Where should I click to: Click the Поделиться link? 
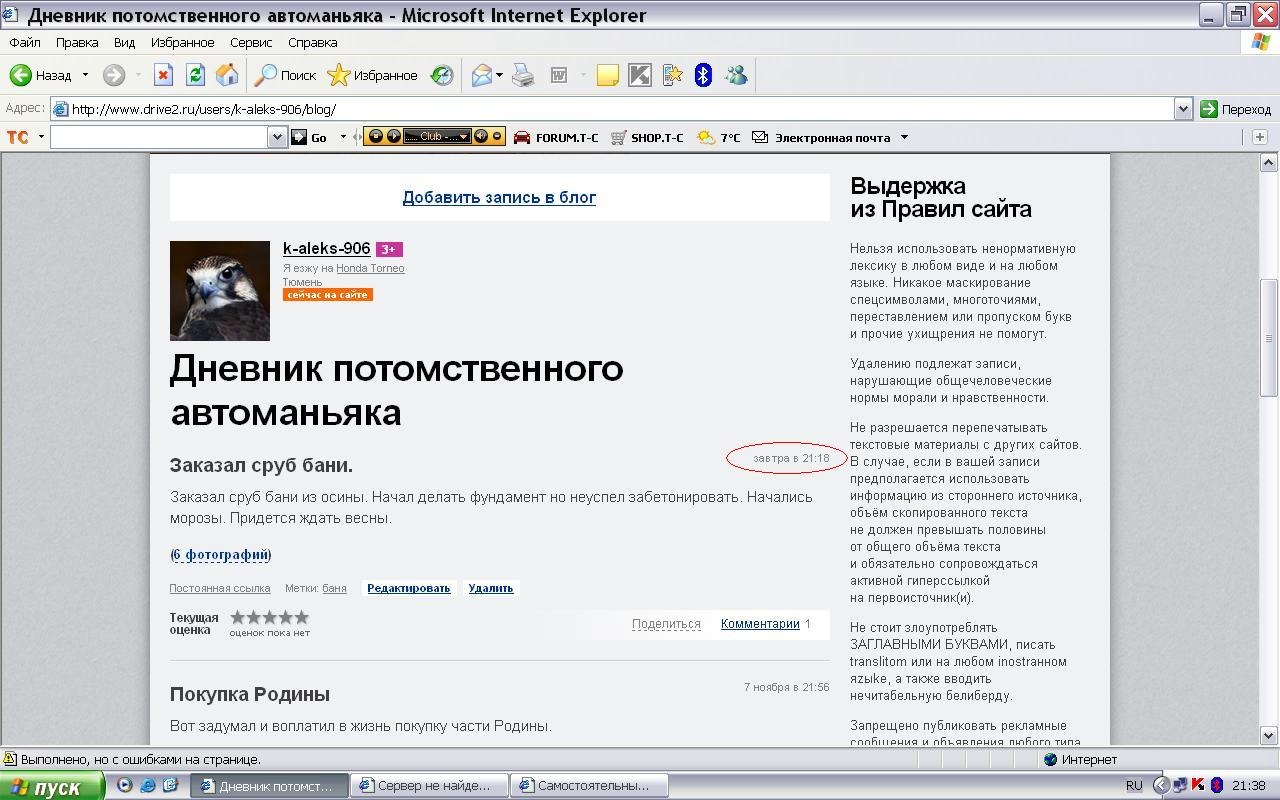coord(666,624)
